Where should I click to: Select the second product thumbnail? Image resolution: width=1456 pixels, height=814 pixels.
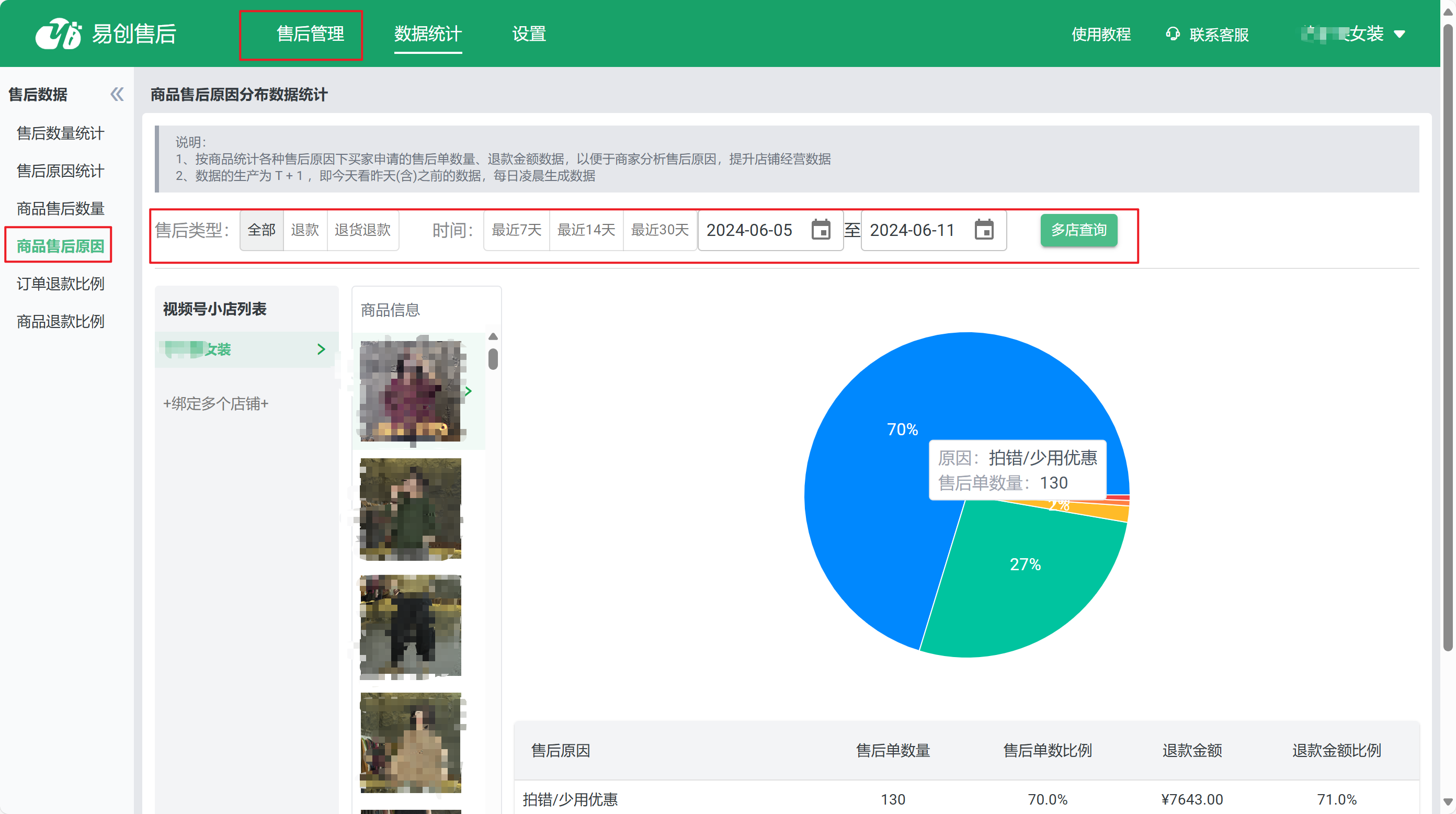coord(411,508)
